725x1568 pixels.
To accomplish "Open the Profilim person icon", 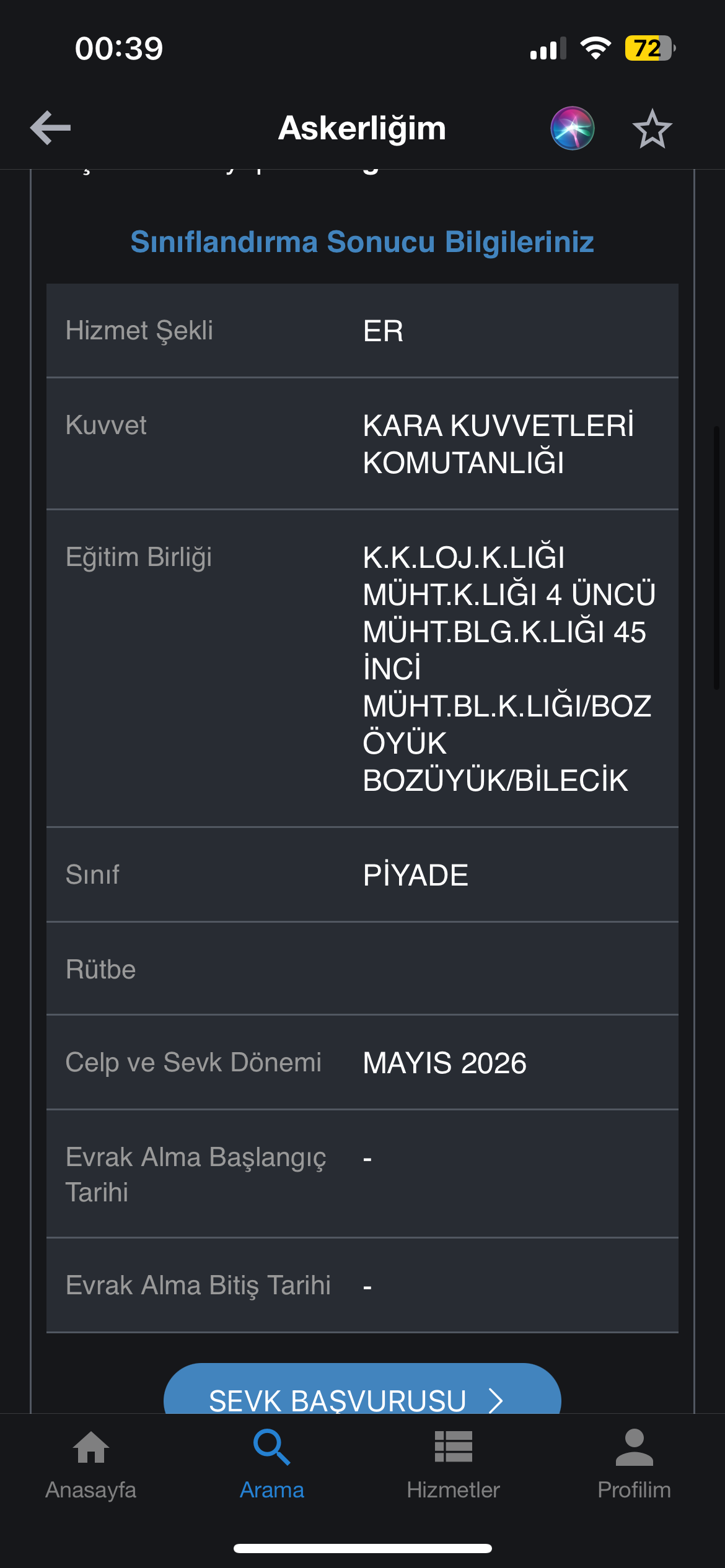I will click(634, 1447).
